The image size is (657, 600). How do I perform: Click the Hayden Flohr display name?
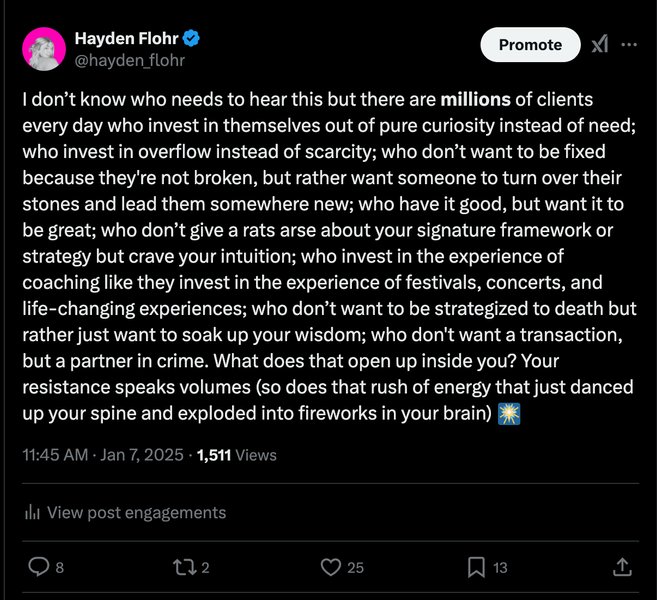point(126,39)
